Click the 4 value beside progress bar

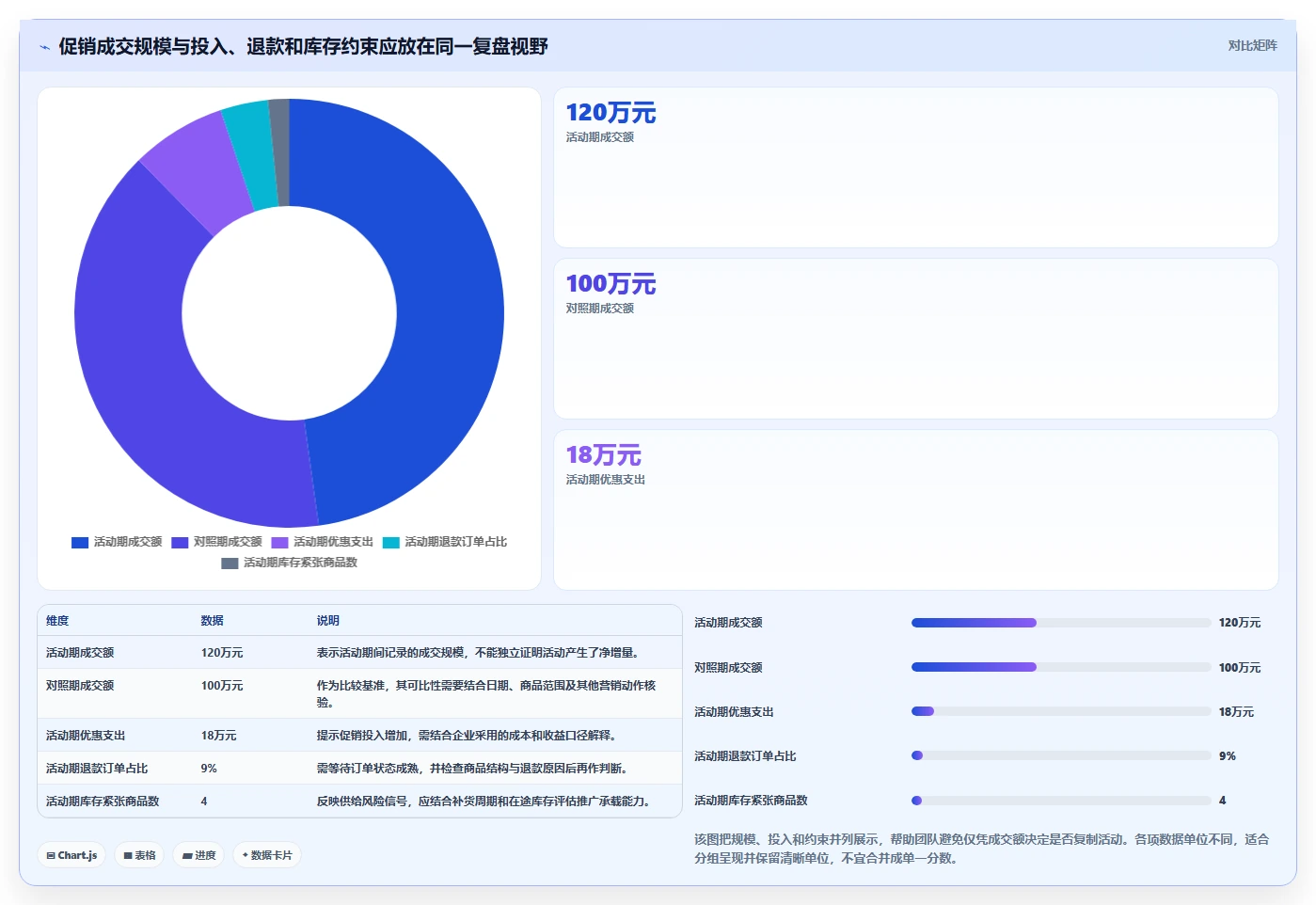1223,801
